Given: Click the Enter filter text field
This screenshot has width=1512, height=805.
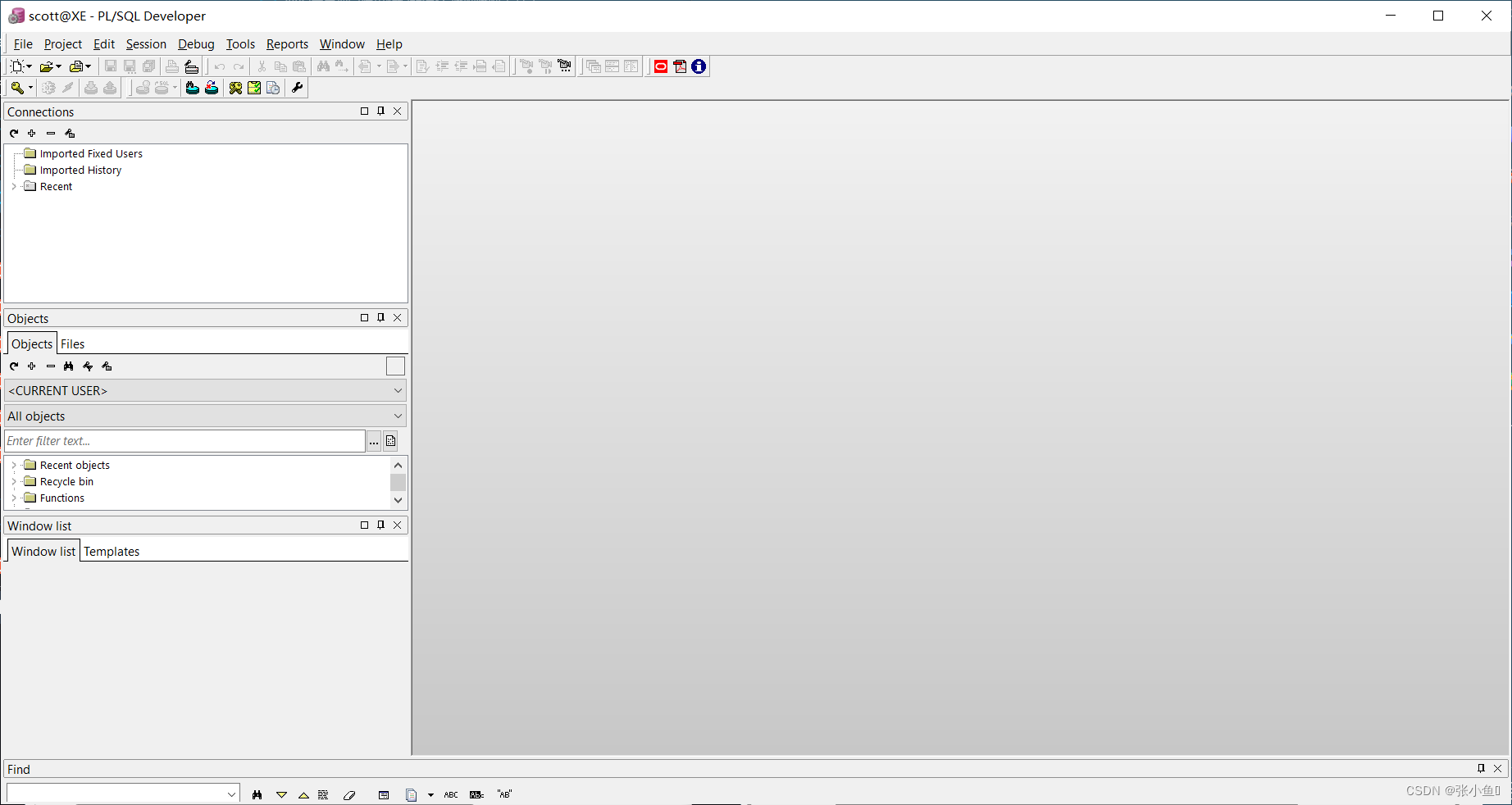Looking at the screenshot, I should click(x=184, y=441).
